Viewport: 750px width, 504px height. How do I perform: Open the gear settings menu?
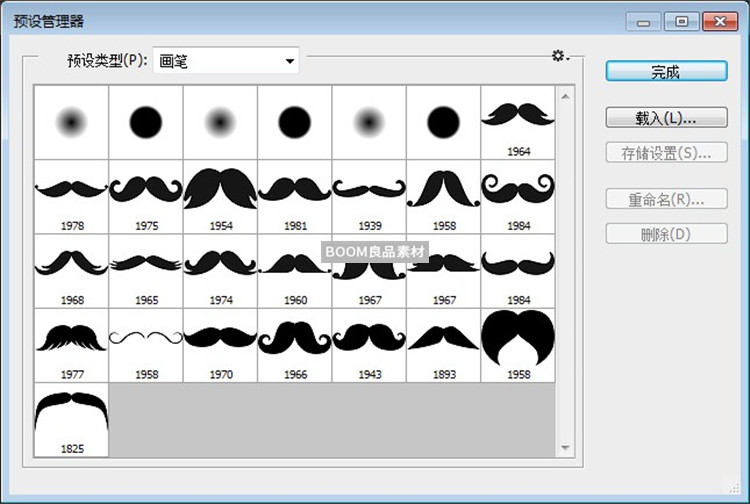pos(560,56)
